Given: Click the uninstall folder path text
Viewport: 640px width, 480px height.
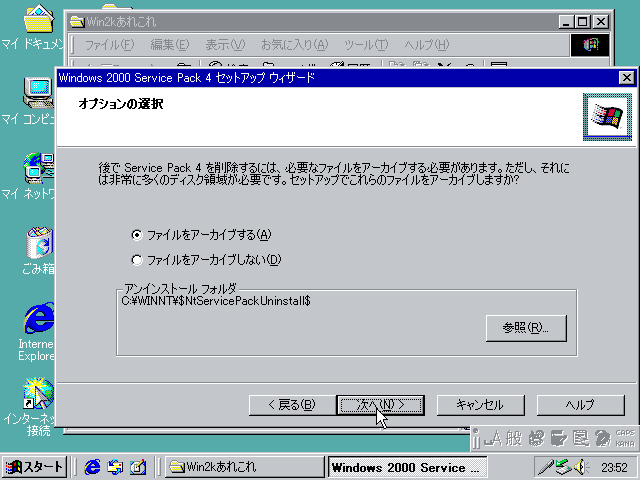Looking at the screenshot, I should pyautogui.click(x=216, y=301).
